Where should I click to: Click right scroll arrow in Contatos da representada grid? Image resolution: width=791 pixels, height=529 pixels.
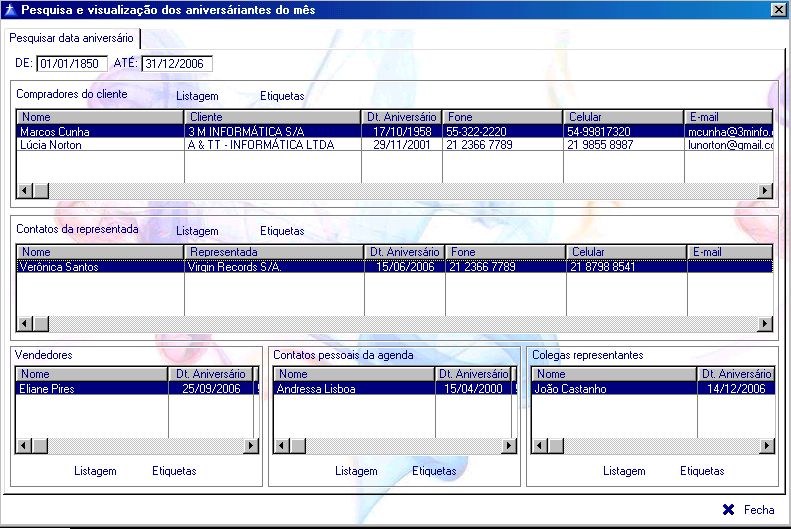pos(765,324)
